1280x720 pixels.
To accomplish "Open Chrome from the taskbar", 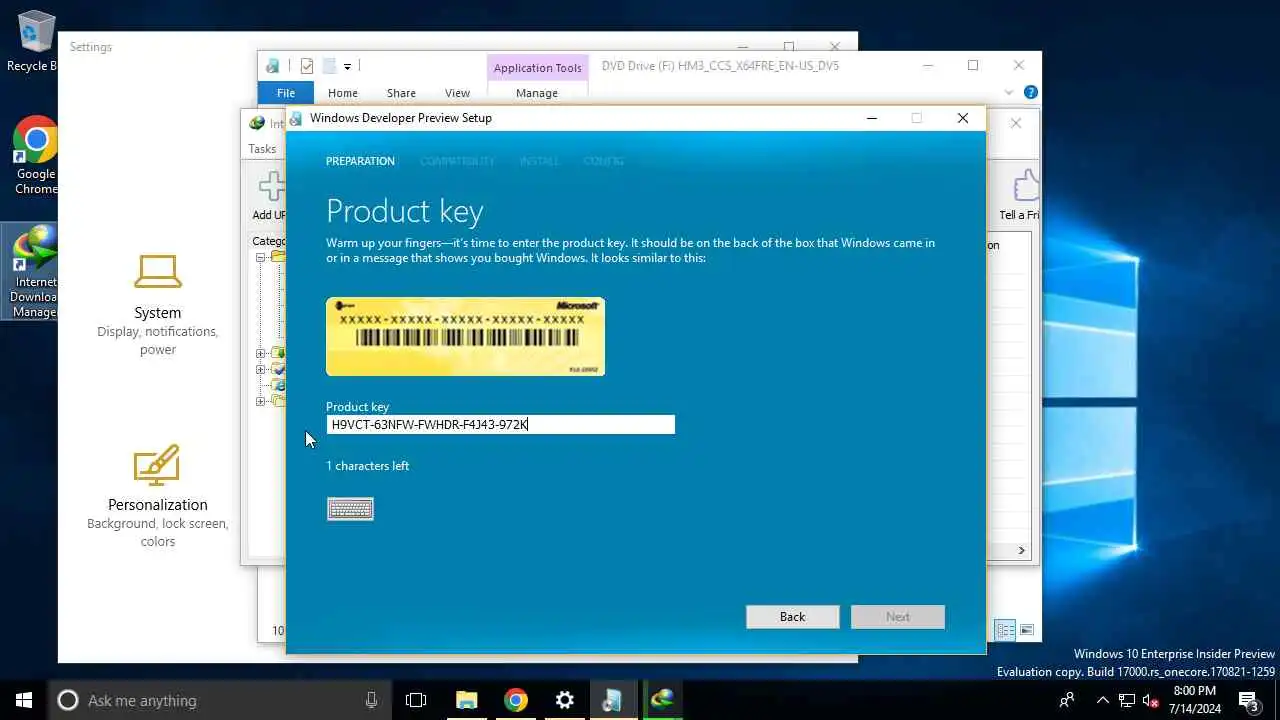I will 516,700.
